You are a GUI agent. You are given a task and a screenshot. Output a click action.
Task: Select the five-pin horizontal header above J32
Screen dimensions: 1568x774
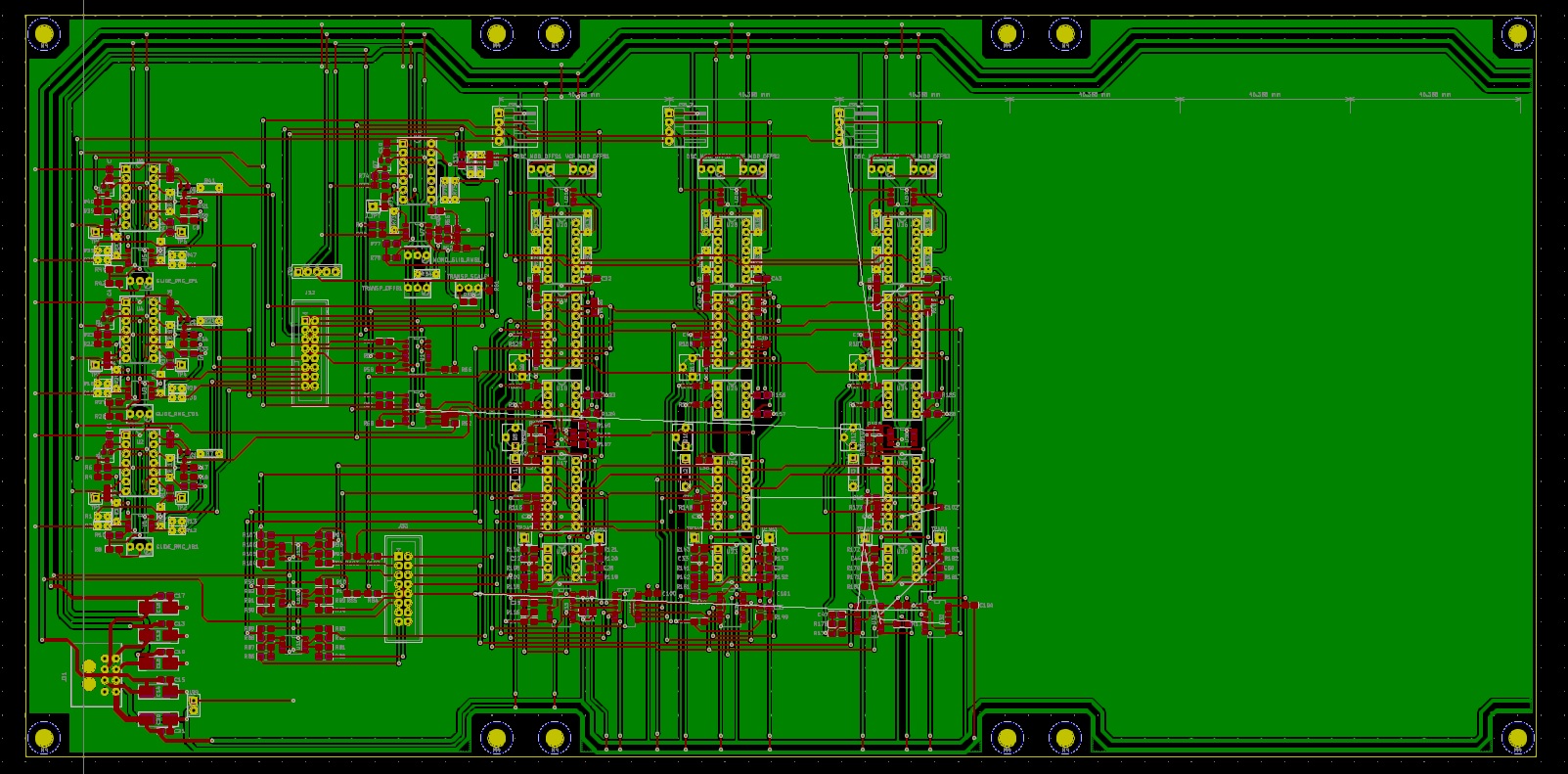coord(317,272)
